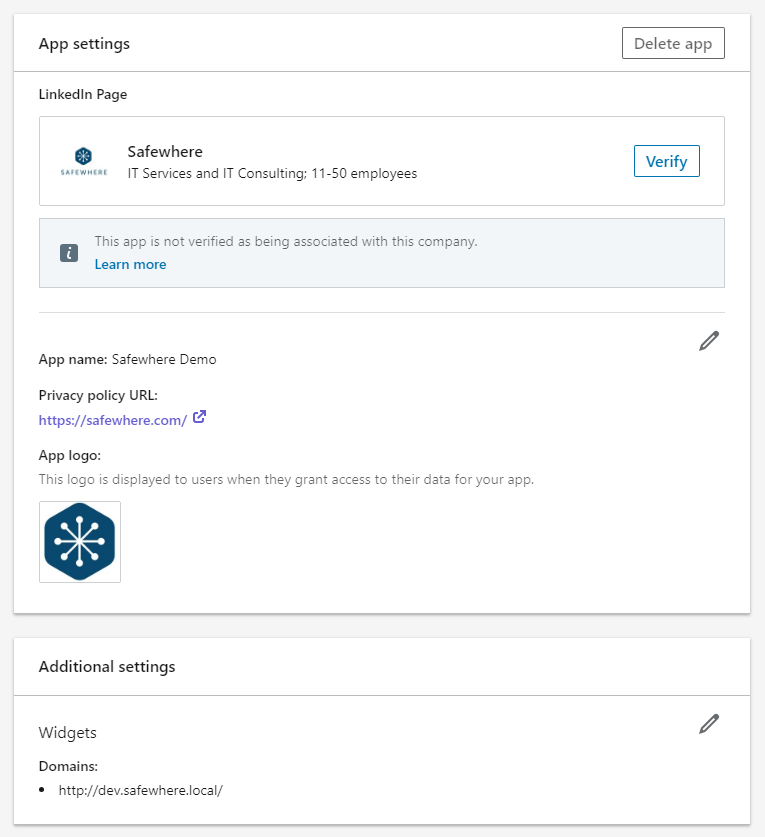Click the Widgets pencil edit icon
Screen dimensions: 765x837
[x=709, y=724]
